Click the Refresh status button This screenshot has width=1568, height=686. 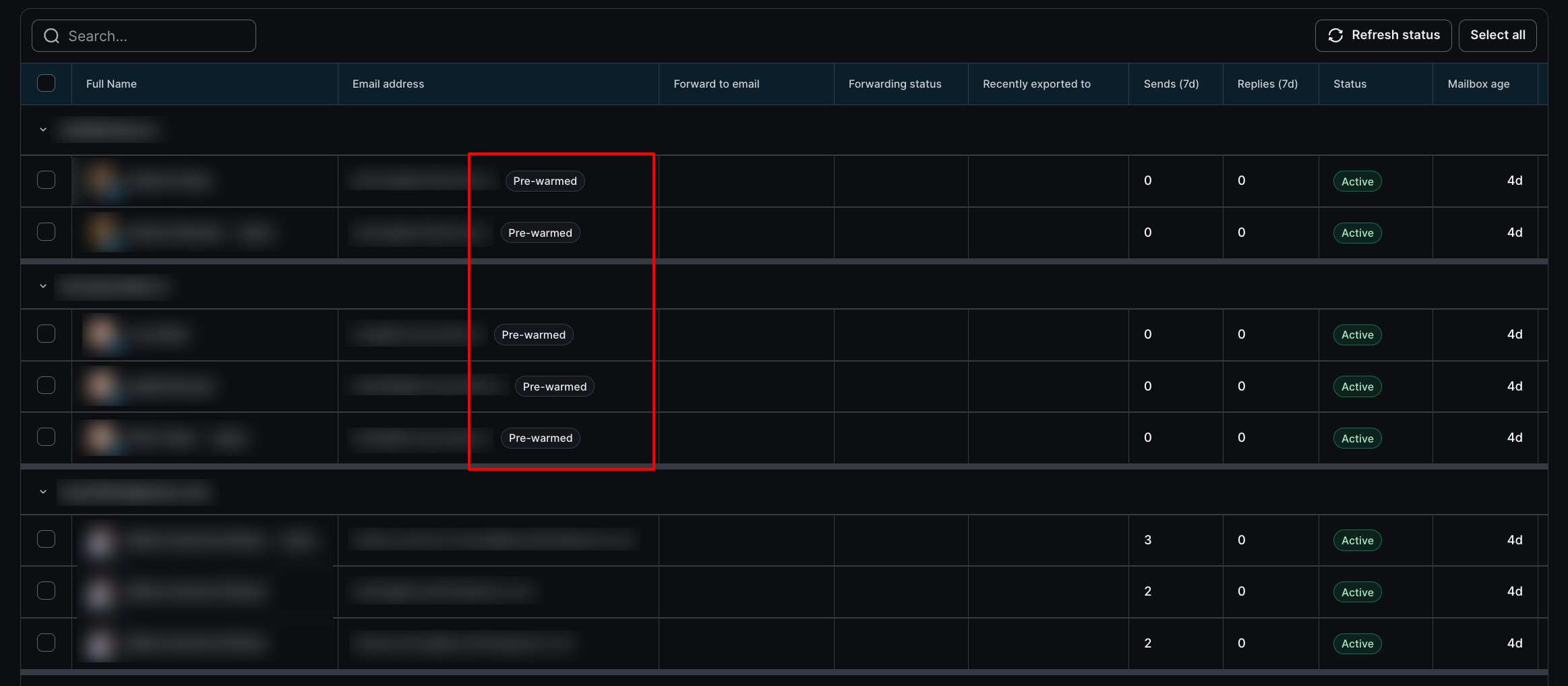pyautogui.click(x=1383, y=35)
